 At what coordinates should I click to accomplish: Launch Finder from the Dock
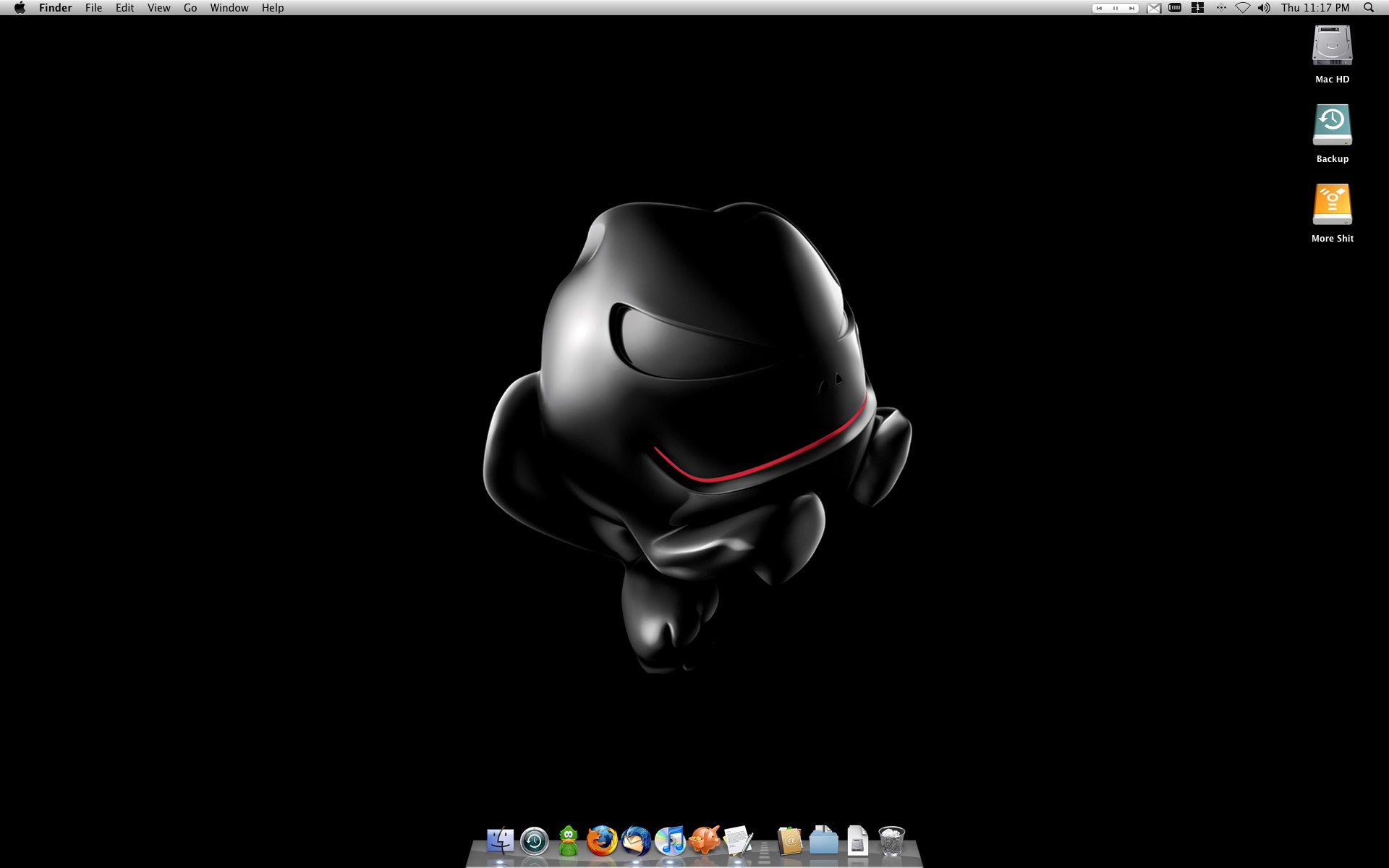500,841
